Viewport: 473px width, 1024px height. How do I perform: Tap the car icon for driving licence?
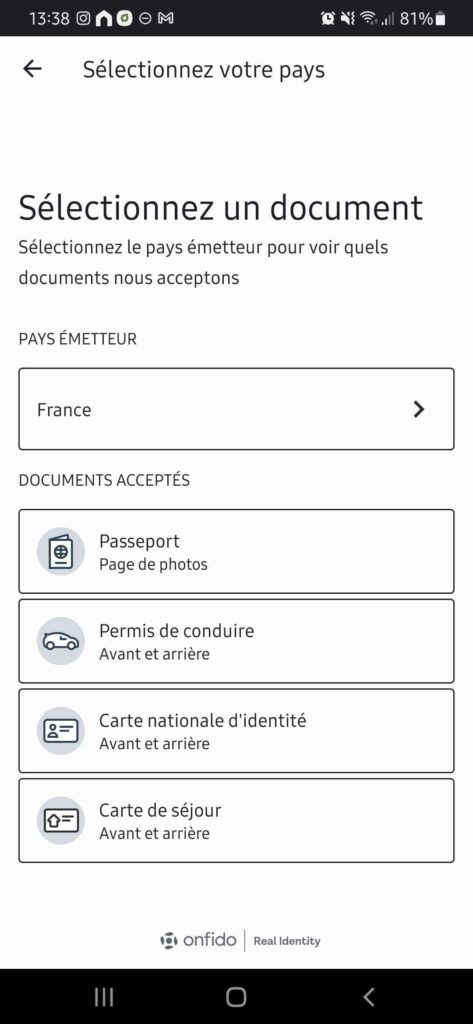point(61,641)
